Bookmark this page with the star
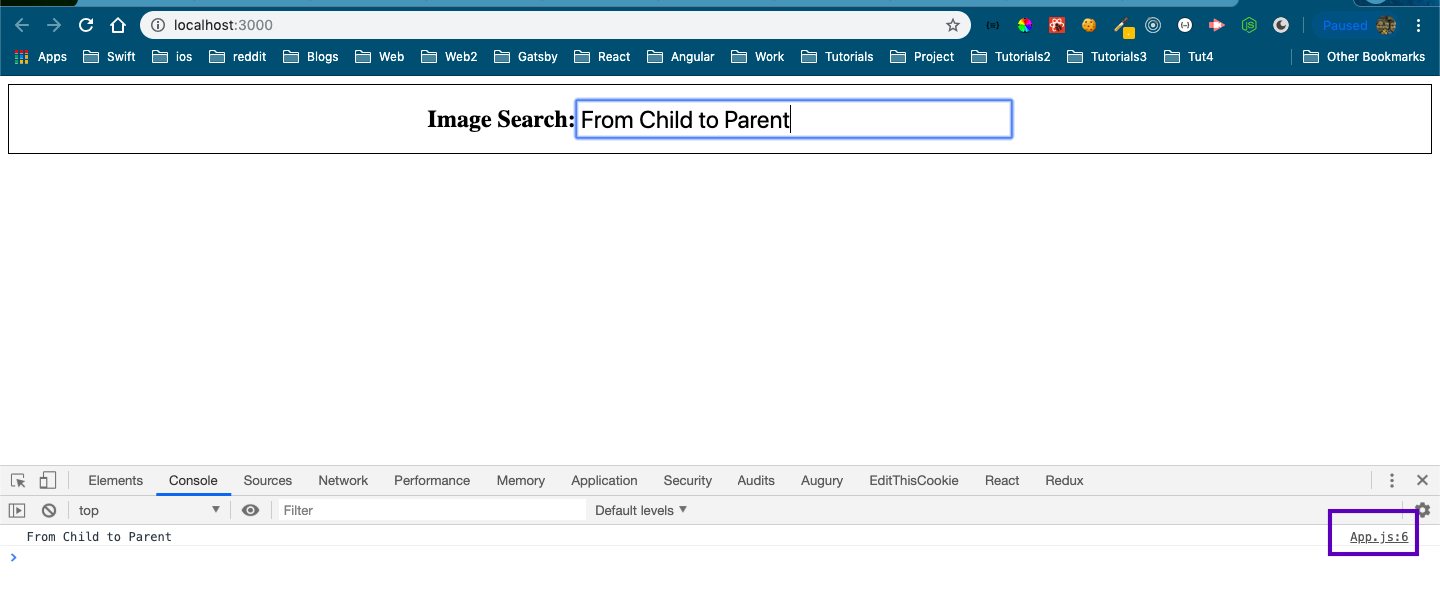Screen dimensions: 1440x594 point(953,25)
